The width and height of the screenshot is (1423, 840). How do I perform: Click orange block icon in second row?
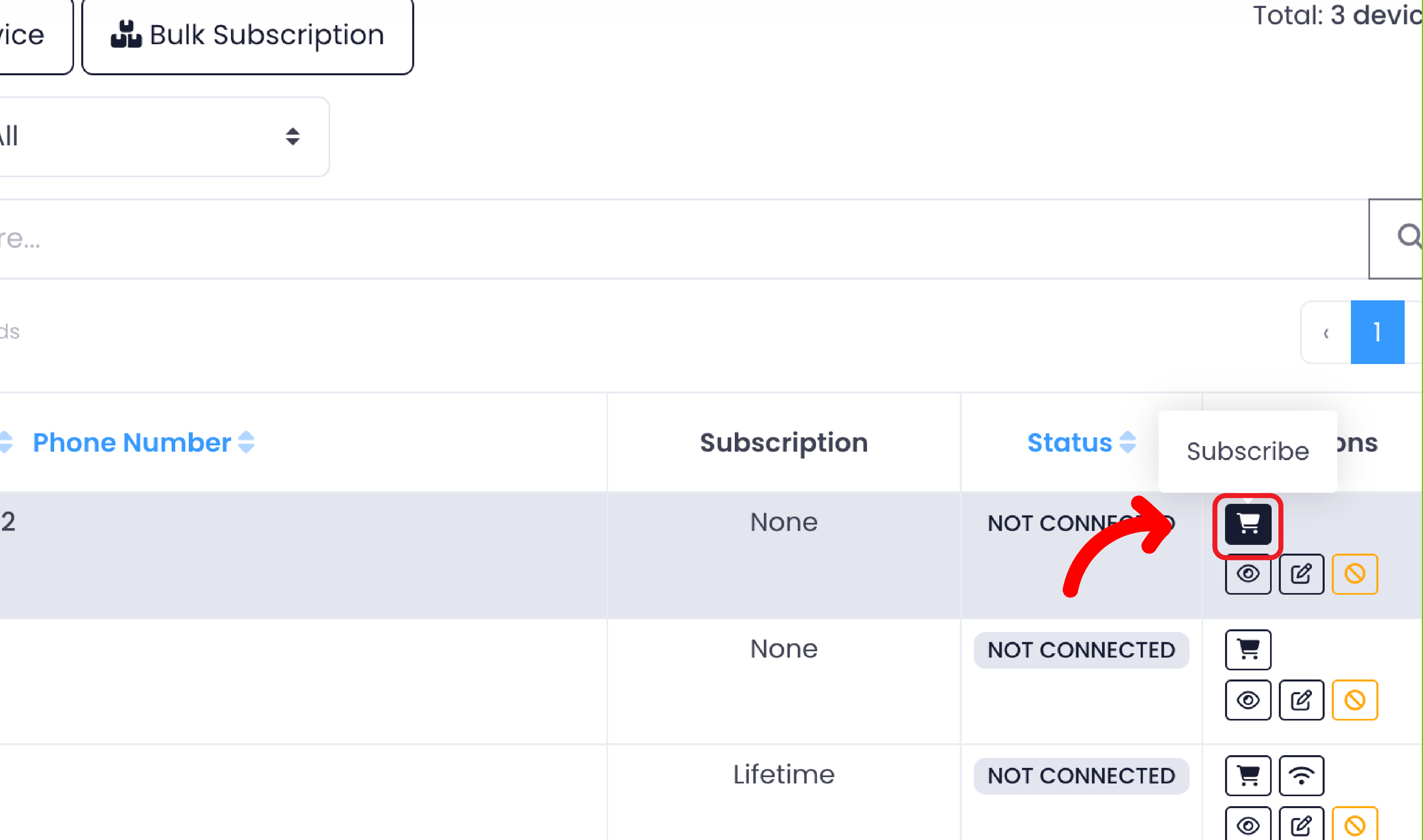(1354, 700)
